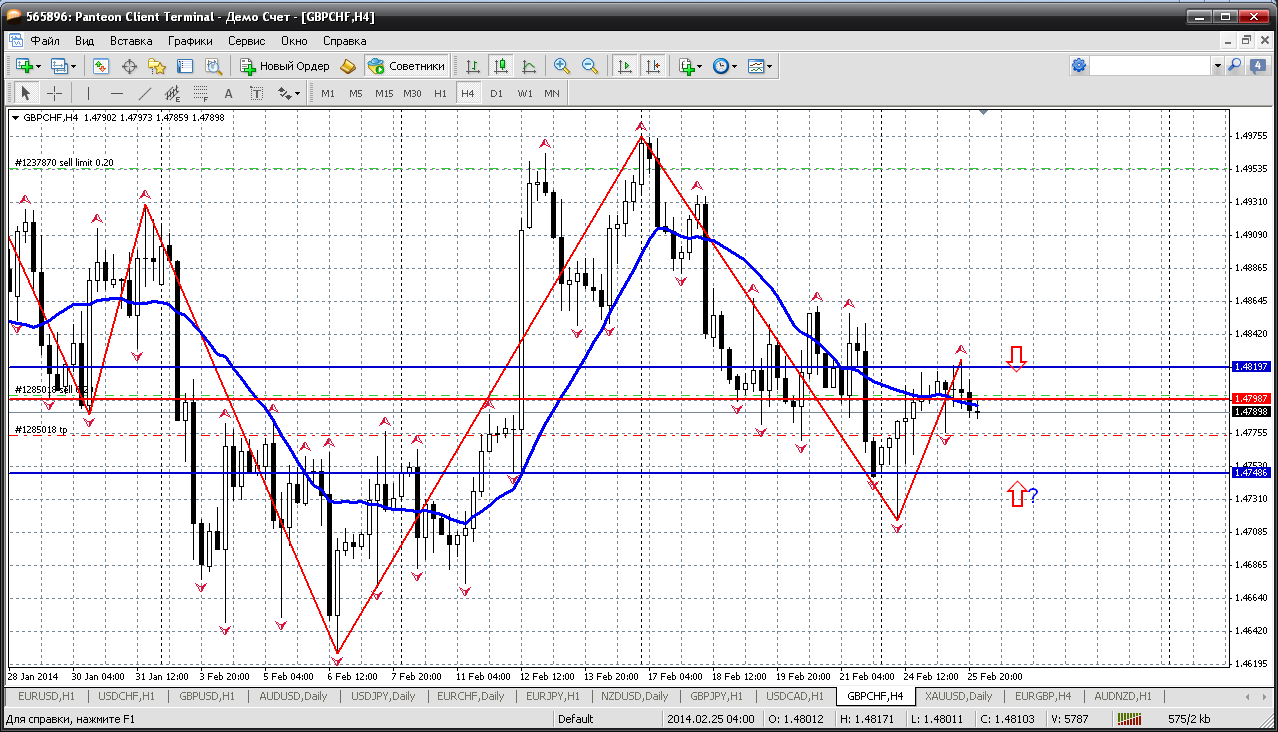
Task: Zoom out on the chart
Action: (590, 66)
